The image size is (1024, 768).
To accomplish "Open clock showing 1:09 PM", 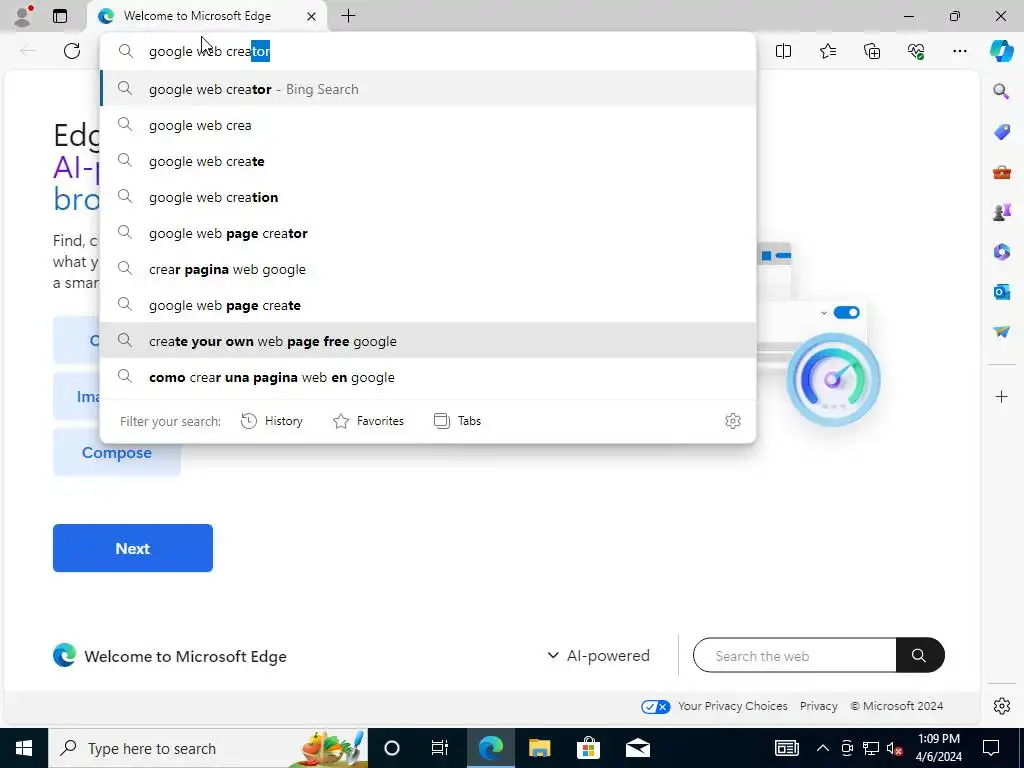I will click(939, 748).
